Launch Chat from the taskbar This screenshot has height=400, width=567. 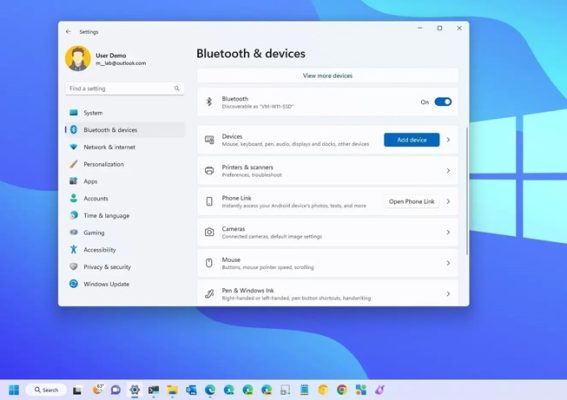(116, 390)
